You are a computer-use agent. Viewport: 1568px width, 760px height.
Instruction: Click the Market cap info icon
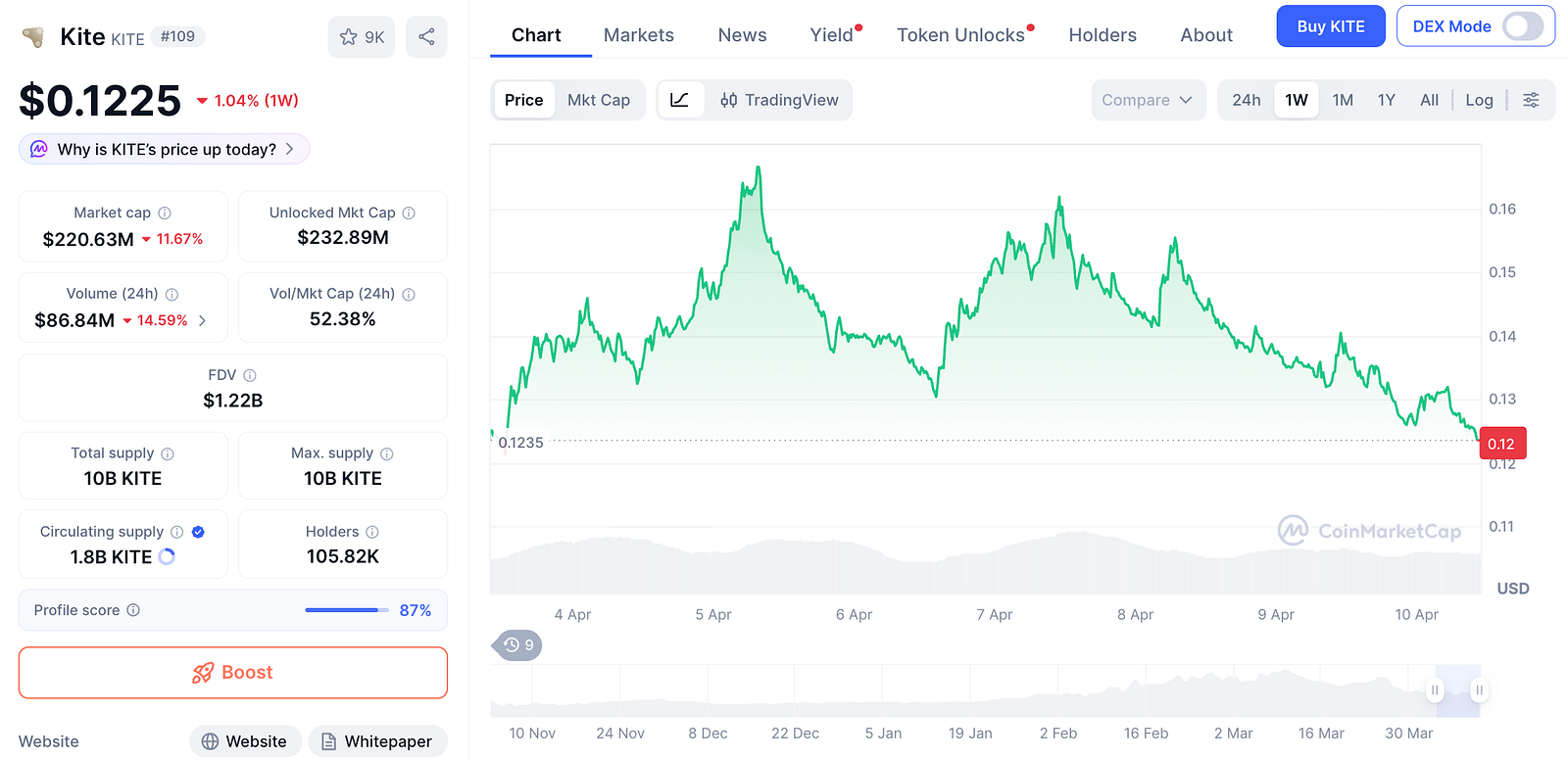coord(165,213)
